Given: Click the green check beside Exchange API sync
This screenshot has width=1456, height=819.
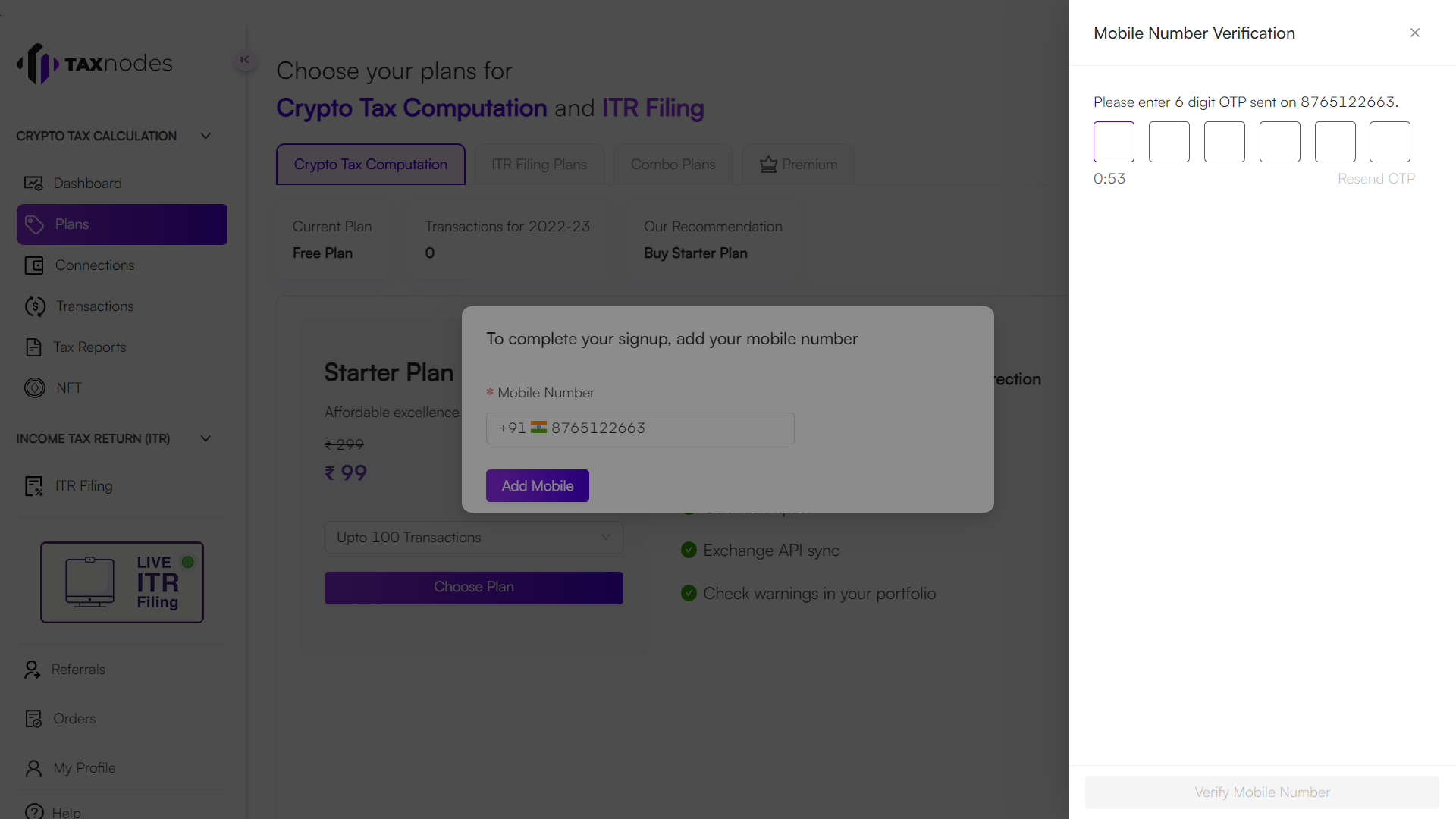Looking at the screenshot, I should coord(689,550).
